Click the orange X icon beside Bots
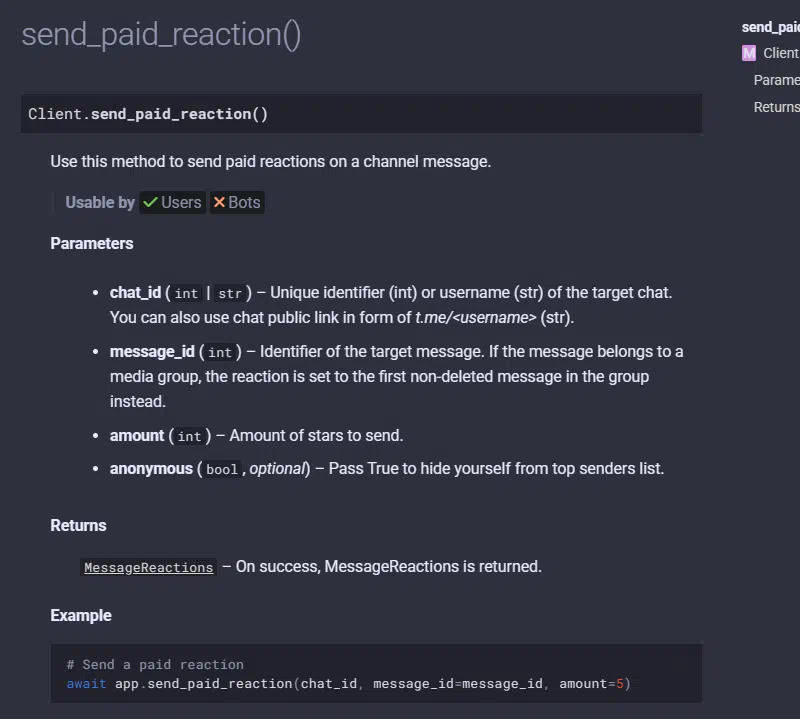Image resolution: width=800 pixels, height=719 pixels. [219, 203]
